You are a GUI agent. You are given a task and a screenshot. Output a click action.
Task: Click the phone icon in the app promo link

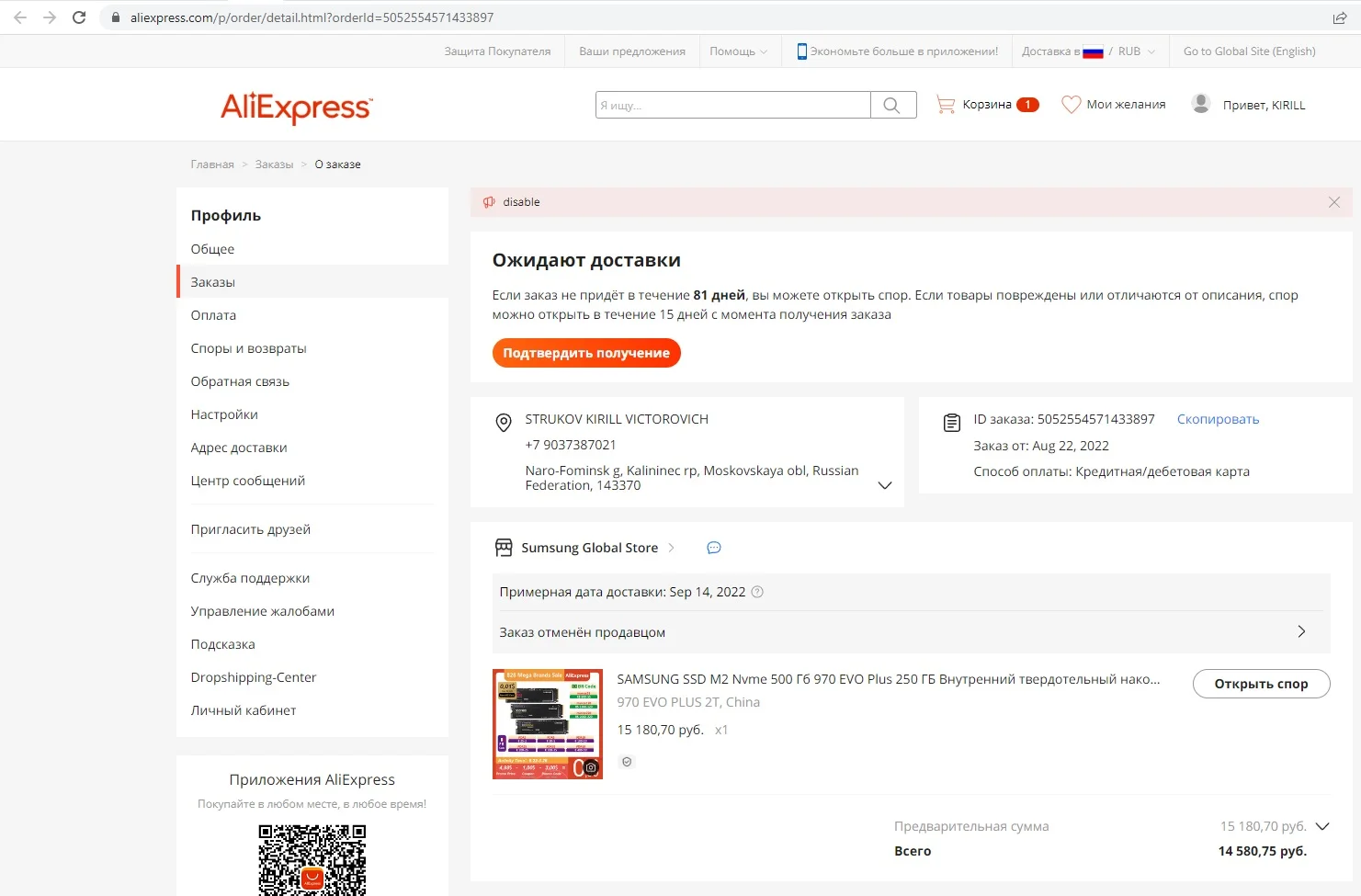click(801, 51)
